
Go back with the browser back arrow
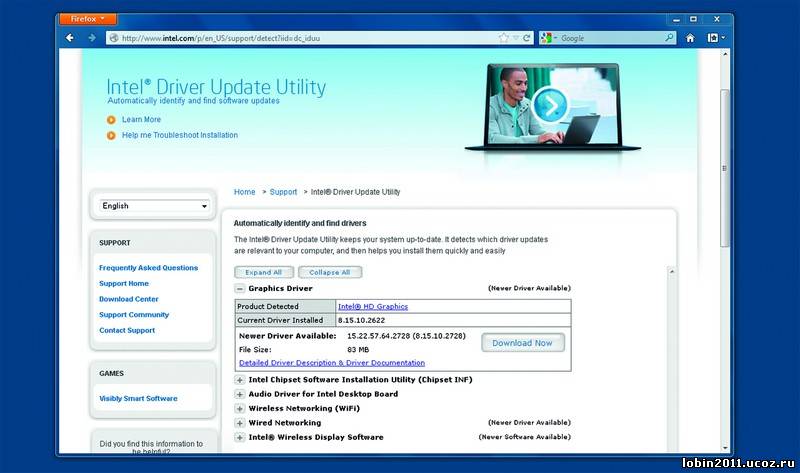(x=70, y=38)
